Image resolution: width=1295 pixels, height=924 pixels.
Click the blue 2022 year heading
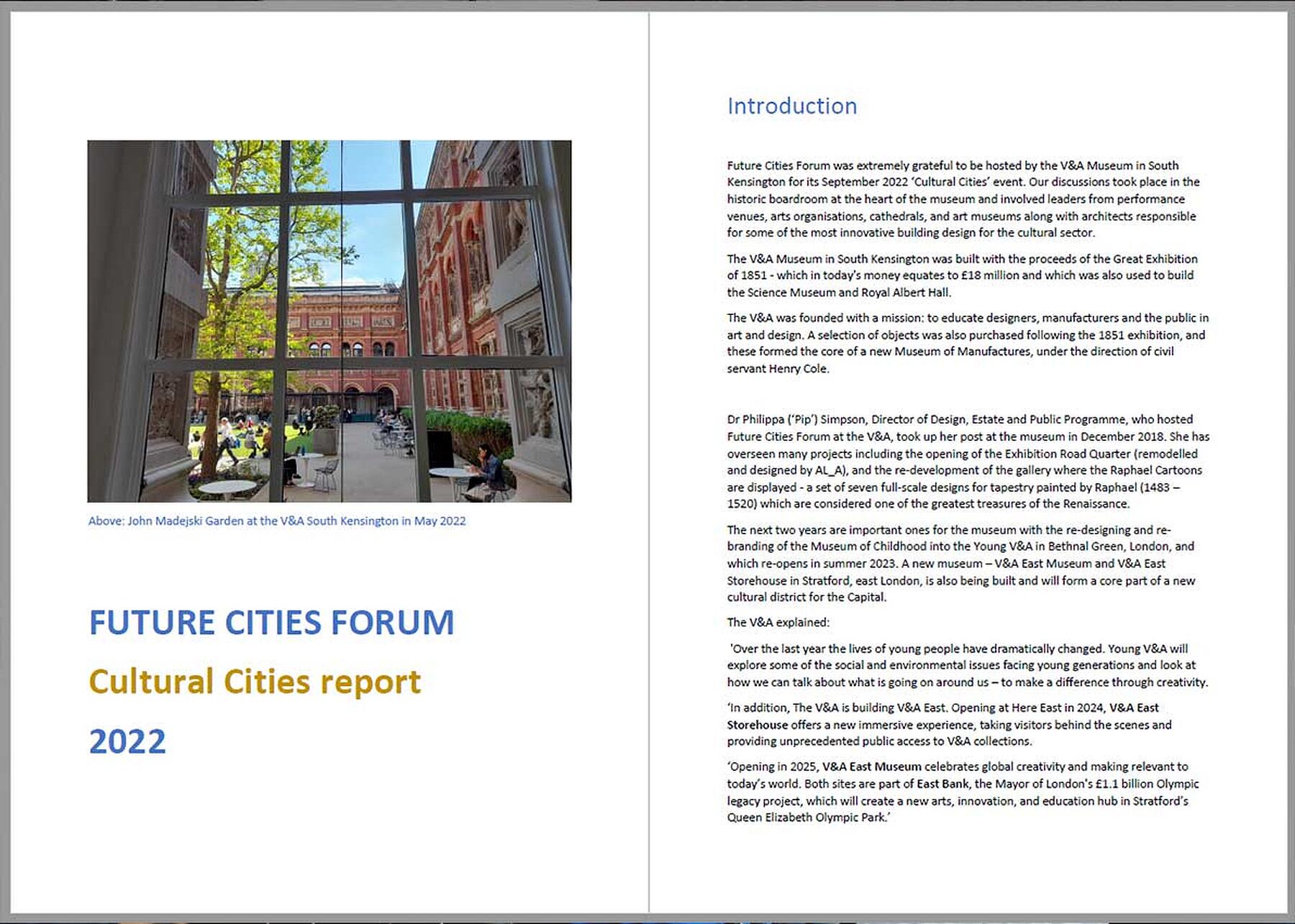point(127,741)
